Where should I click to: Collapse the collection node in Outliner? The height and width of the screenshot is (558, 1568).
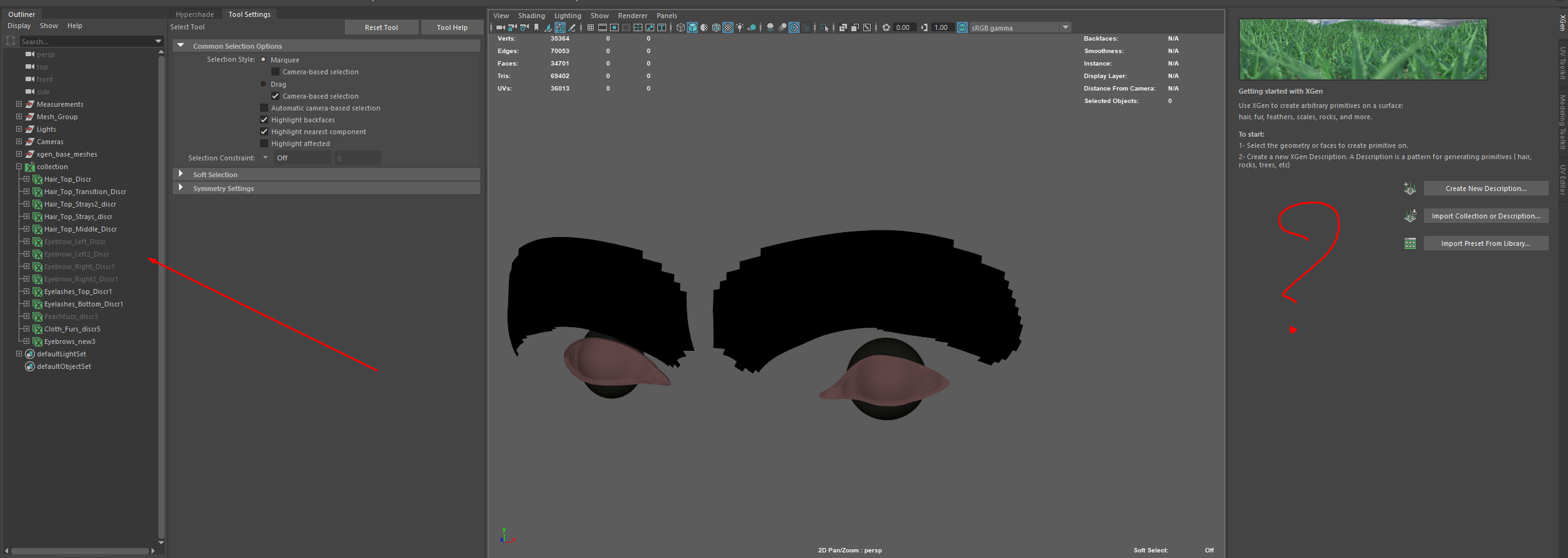pyautogui.click(x=19, y=167)
